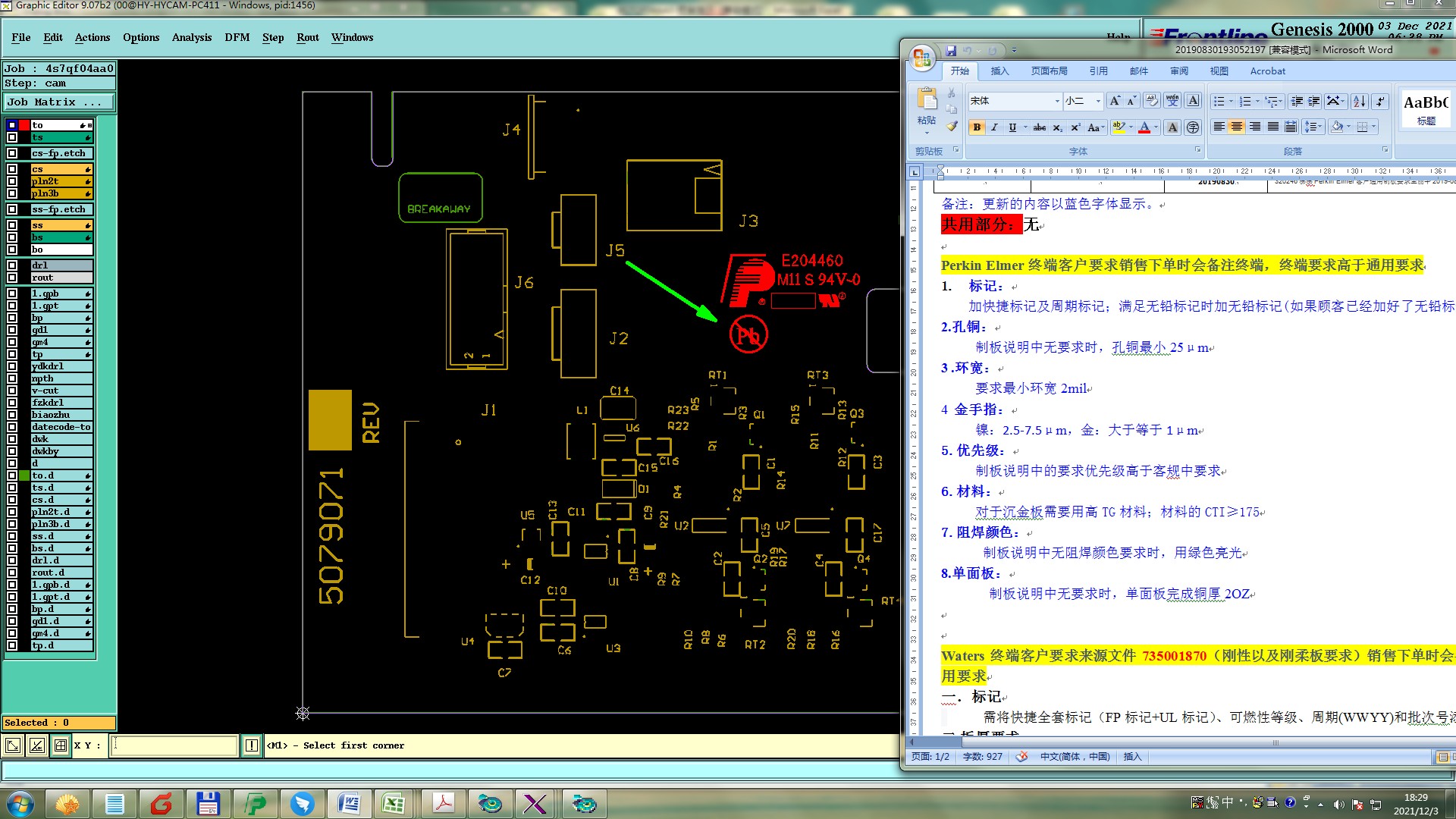Increase indent in Word
Screen dimensions: 1456x819
tap(1314, 101)
